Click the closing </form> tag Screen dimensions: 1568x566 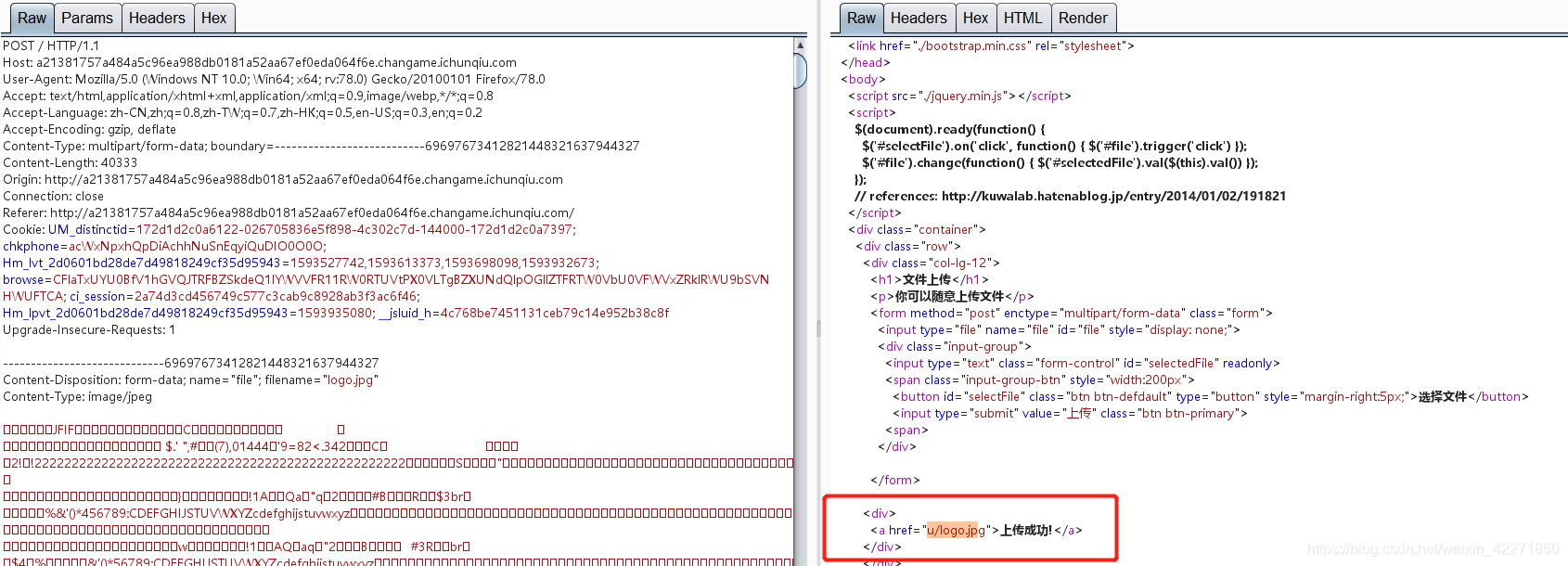[895, 480]
